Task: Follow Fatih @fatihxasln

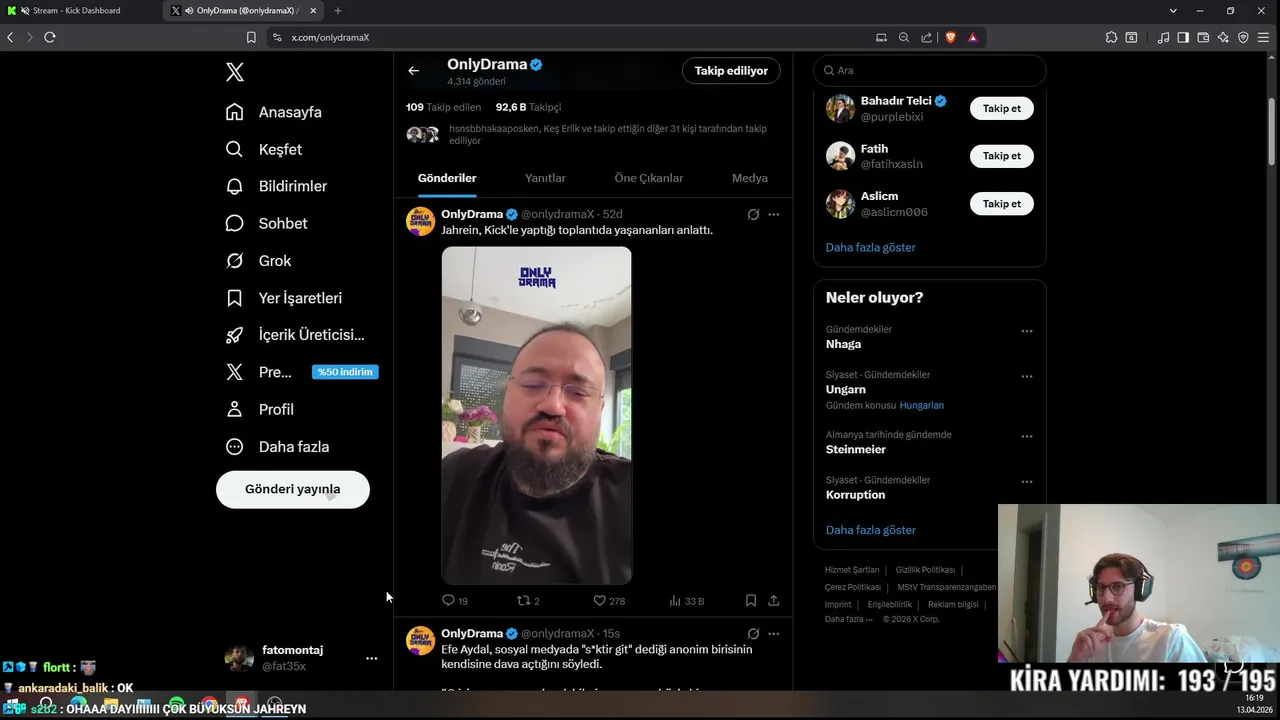Action: pyautogui.click(x=1002, y=156)
